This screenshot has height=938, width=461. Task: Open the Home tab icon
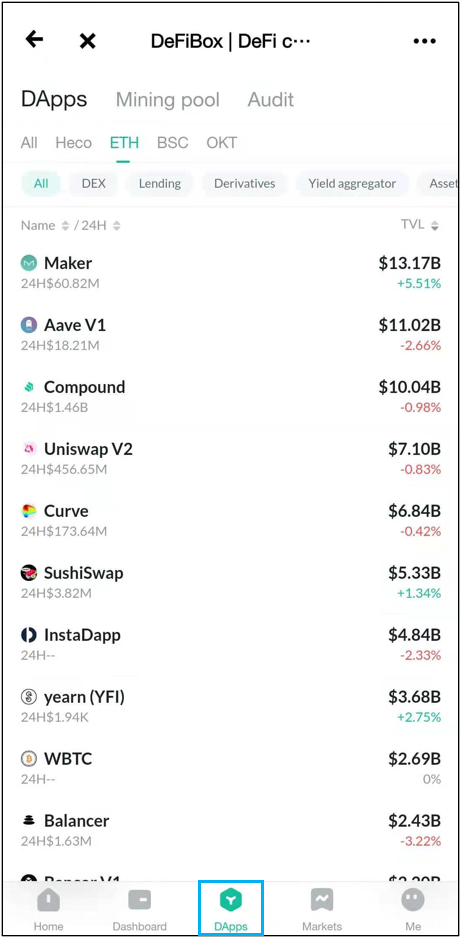(49, 899)
